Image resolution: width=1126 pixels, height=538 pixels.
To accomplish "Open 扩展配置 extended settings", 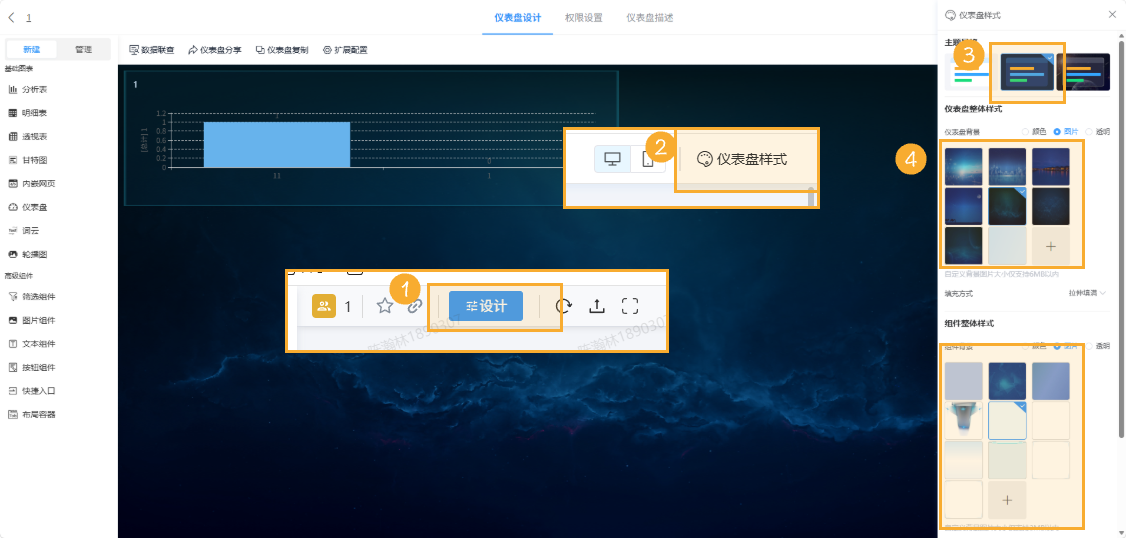I will coord(345,50).
